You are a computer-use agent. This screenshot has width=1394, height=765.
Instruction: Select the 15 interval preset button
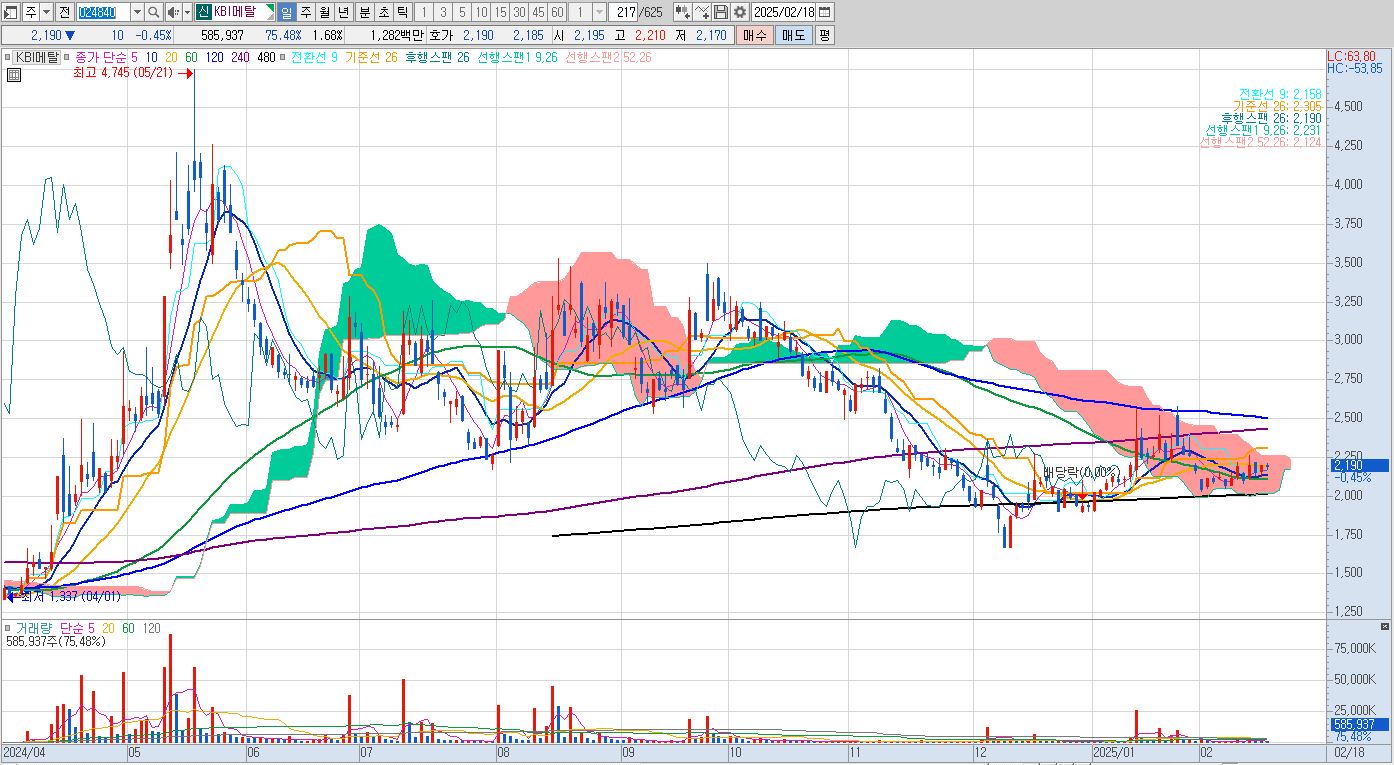(x=500, y=12)
